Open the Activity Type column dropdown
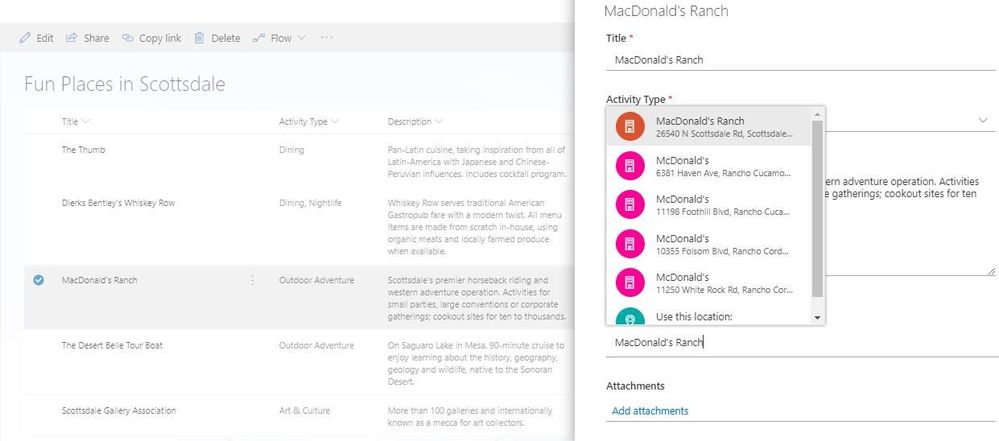The height and width of the screenshot is (441, 999). 335,122
